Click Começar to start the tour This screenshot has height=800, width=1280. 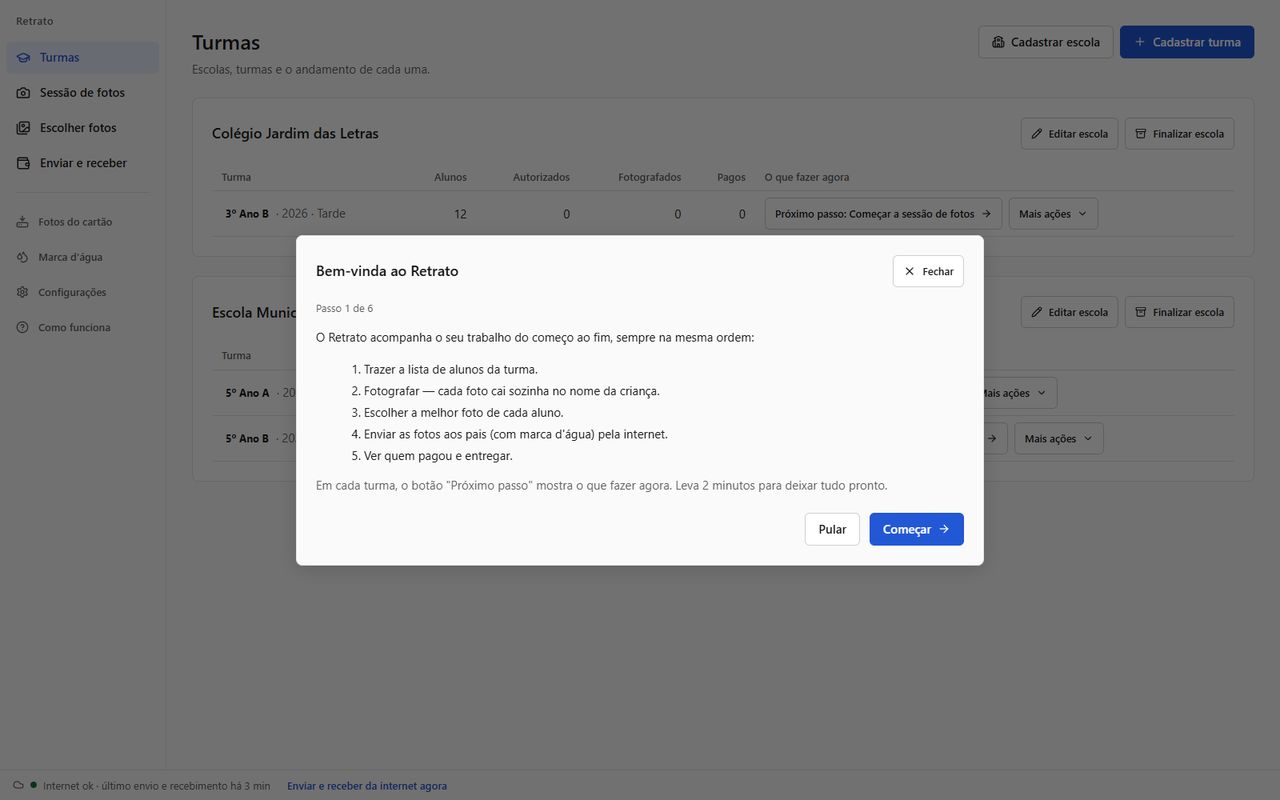coord(916,529)
